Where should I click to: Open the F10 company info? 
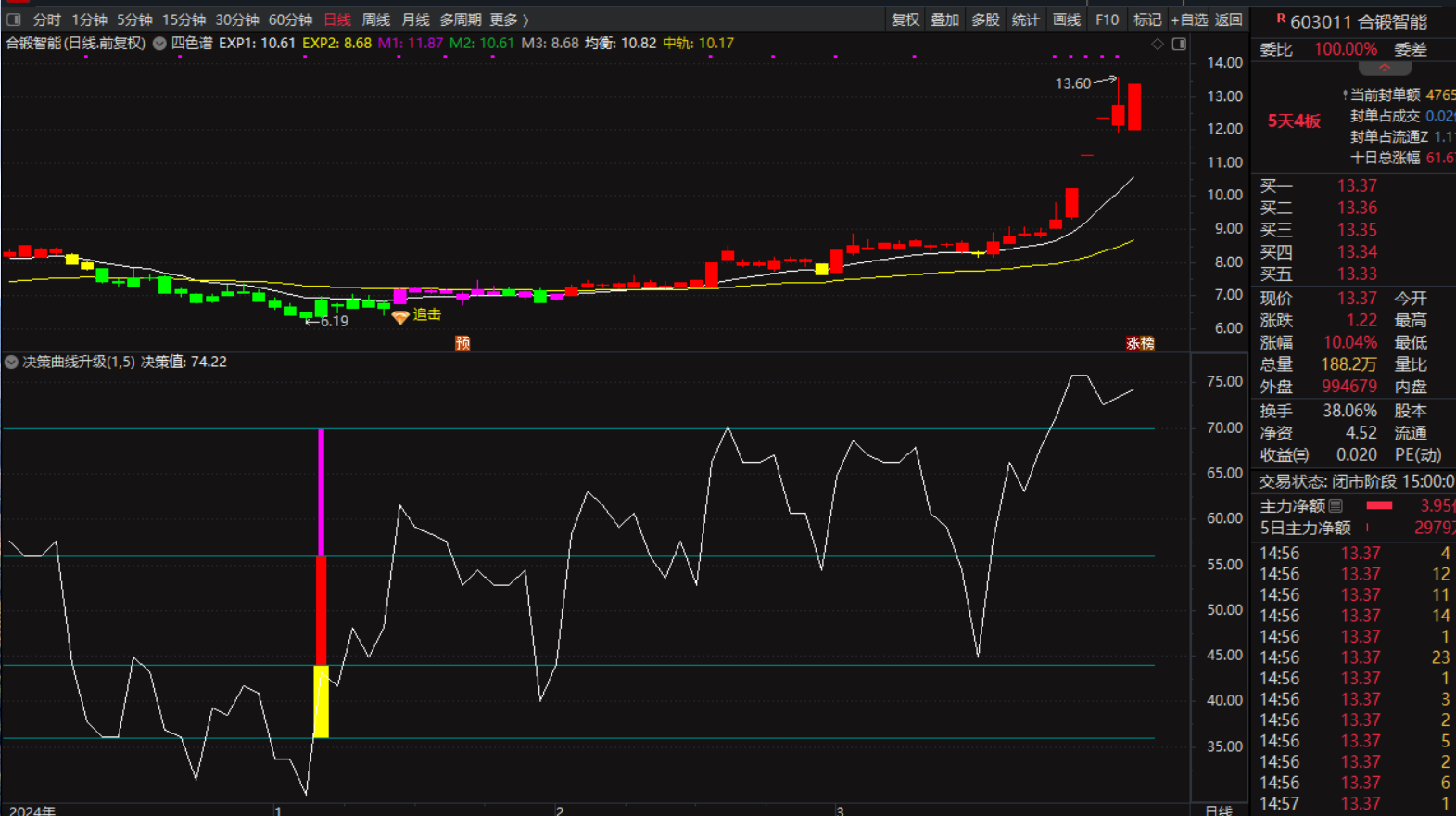tap(1107, 19)
